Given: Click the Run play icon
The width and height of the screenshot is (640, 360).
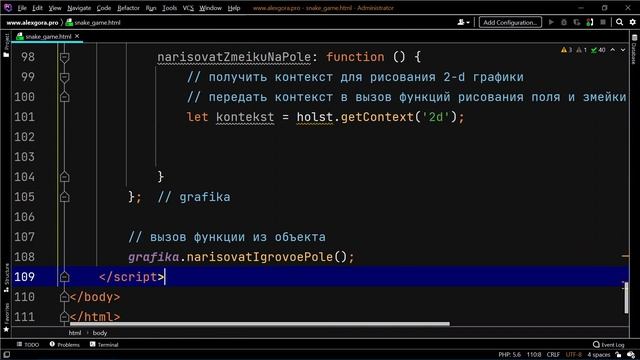Looking at the screenshot, I should (551, 22).
